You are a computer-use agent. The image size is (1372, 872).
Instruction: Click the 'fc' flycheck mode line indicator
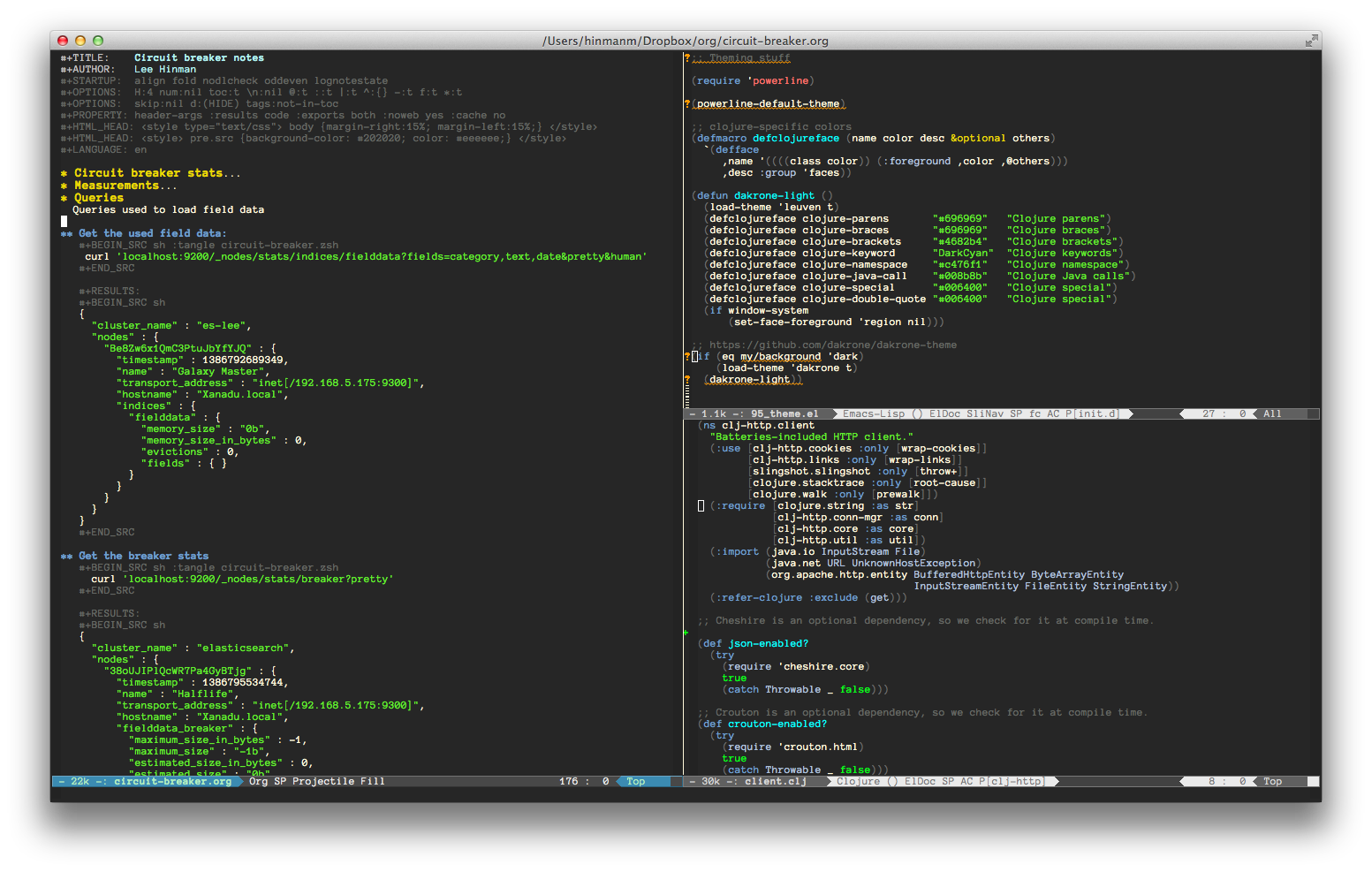coord(1035,414)
